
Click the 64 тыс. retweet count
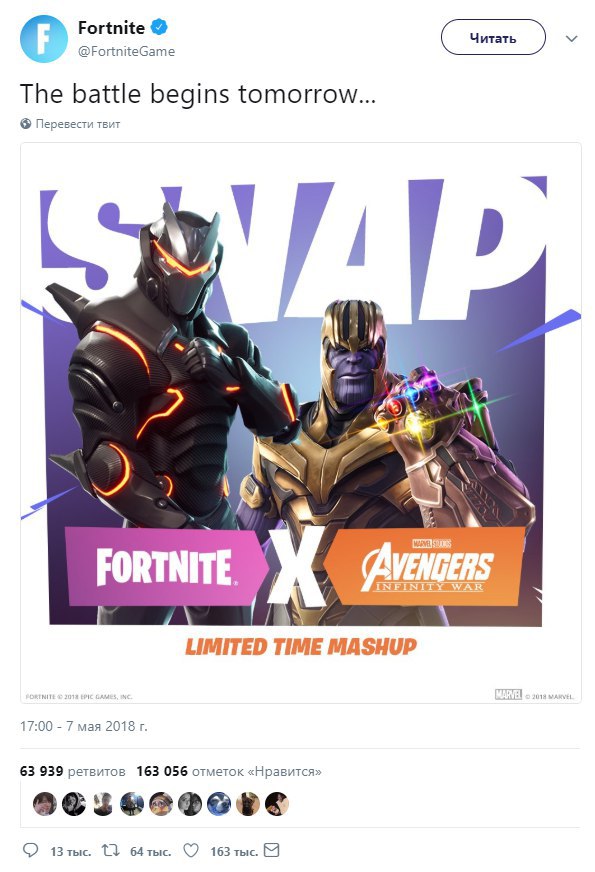[150, 851]
